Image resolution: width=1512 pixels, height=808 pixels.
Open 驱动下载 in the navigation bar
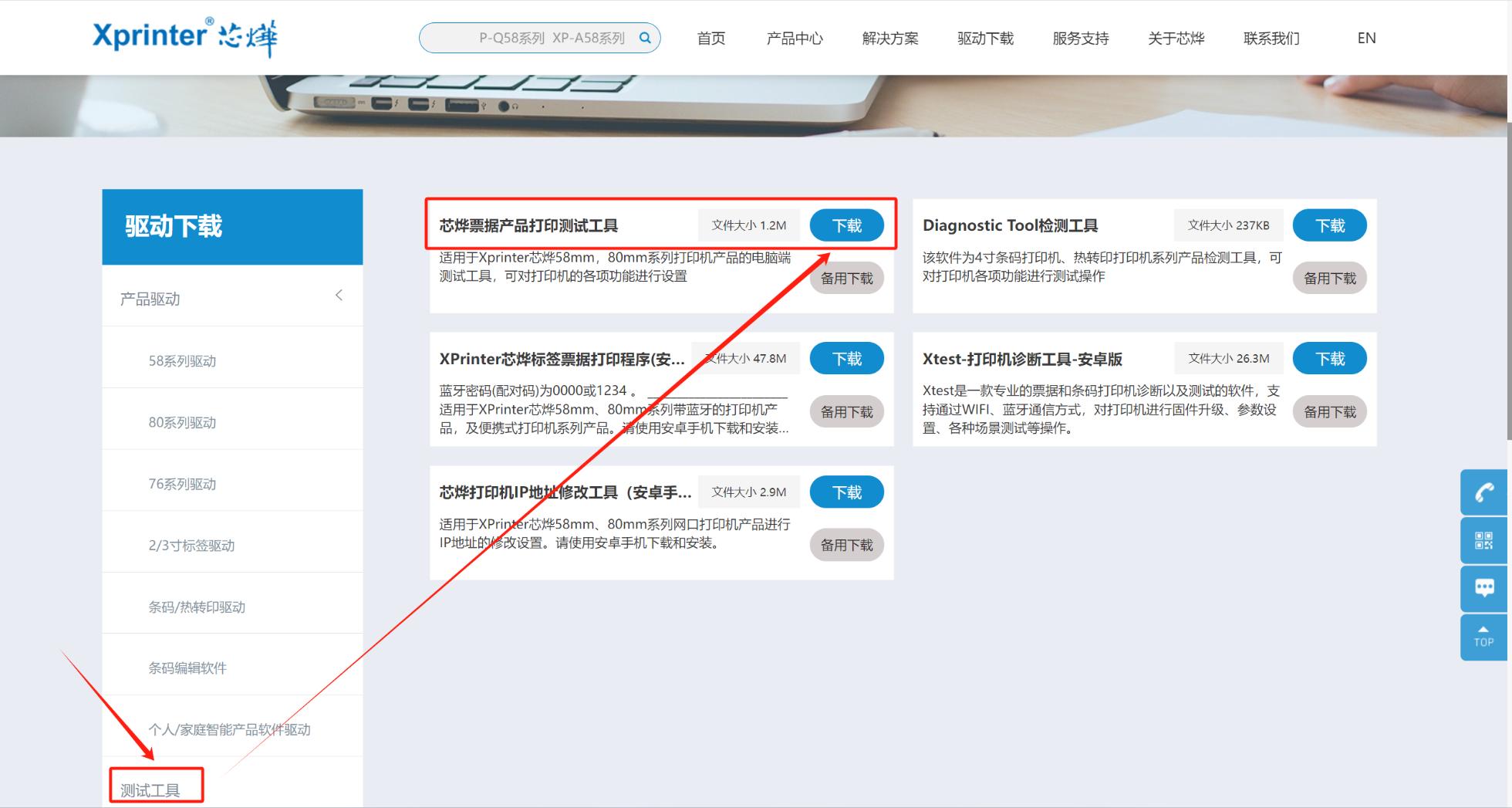click(x=985, y=39)
